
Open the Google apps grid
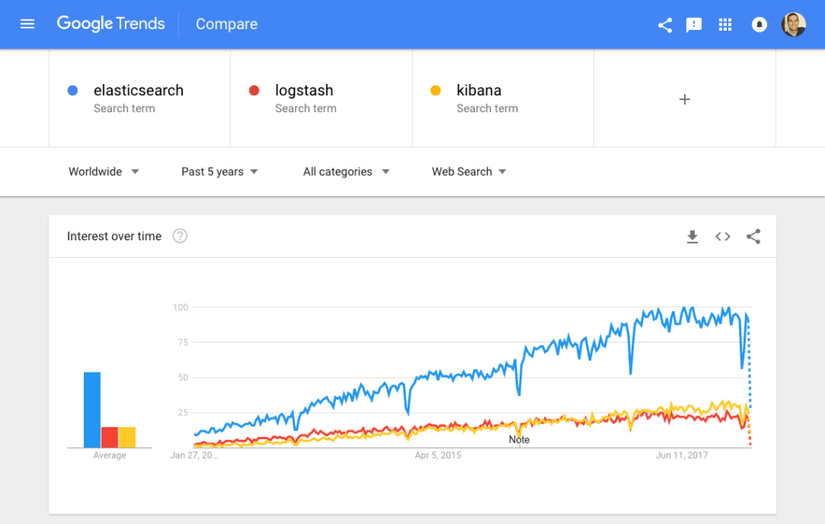click(x=726, y=25)
